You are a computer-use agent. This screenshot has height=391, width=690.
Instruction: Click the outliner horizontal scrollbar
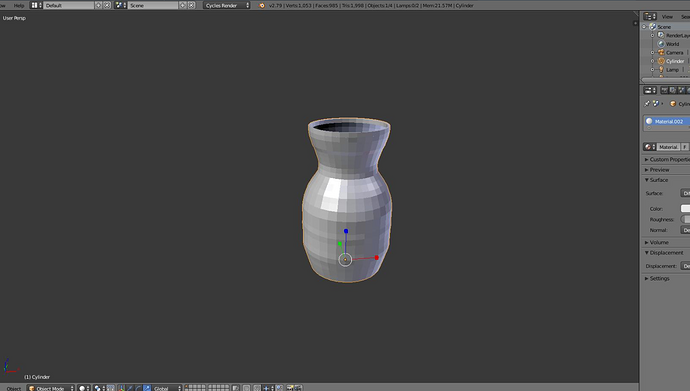pos(665,80)
